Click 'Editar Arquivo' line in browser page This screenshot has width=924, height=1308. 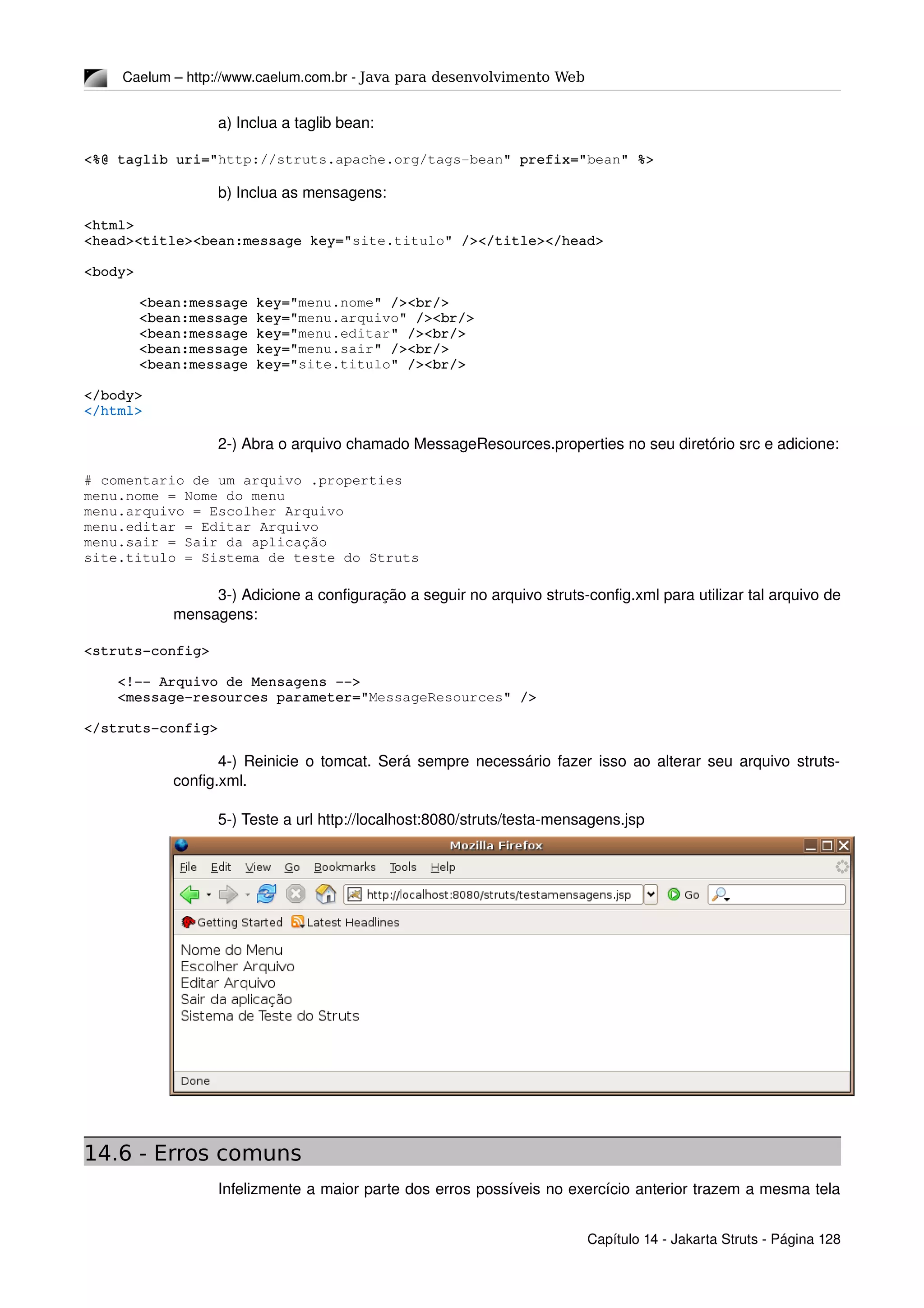(228, 983)
